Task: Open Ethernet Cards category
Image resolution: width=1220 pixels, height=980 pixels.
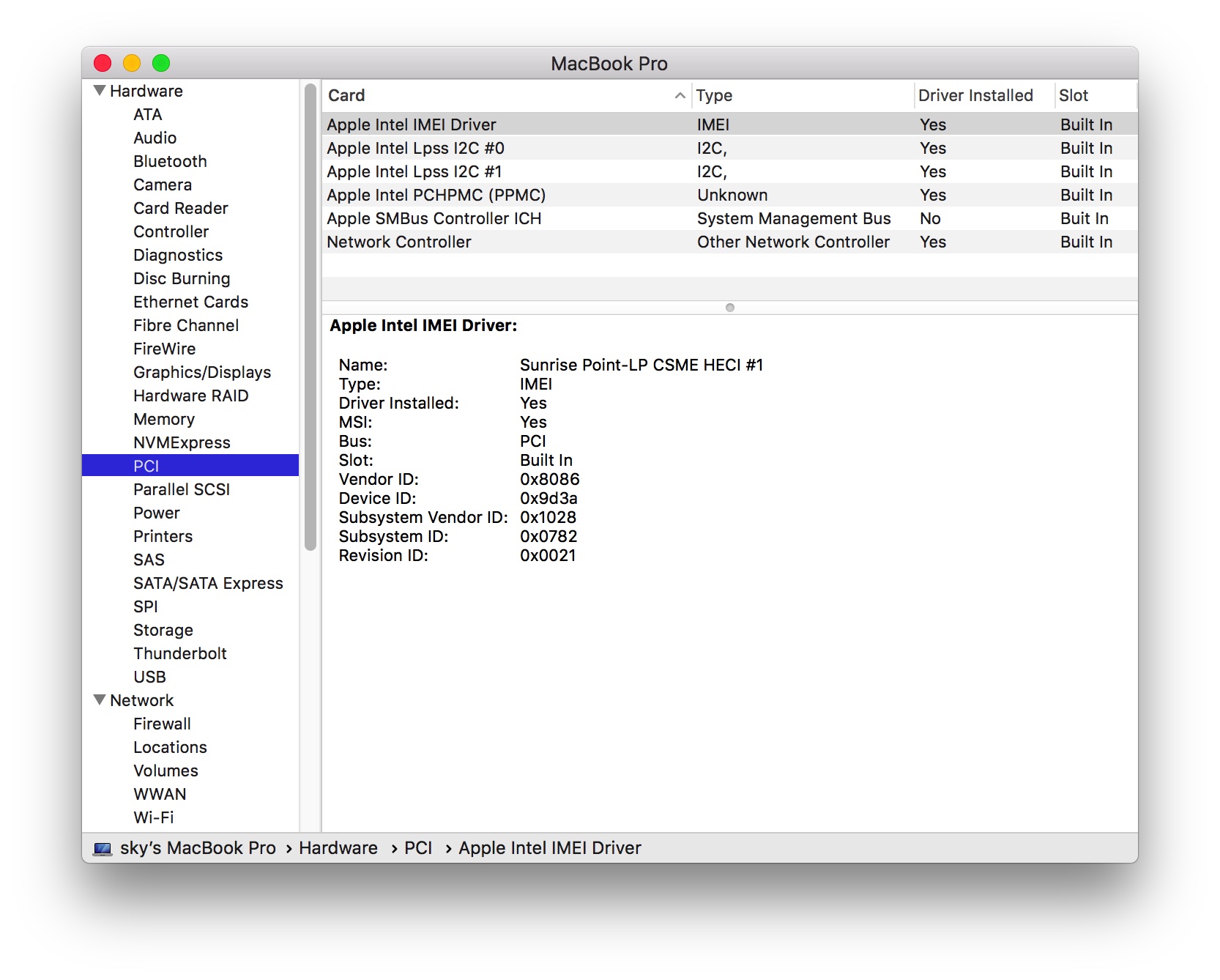Action: coord(190,302)
